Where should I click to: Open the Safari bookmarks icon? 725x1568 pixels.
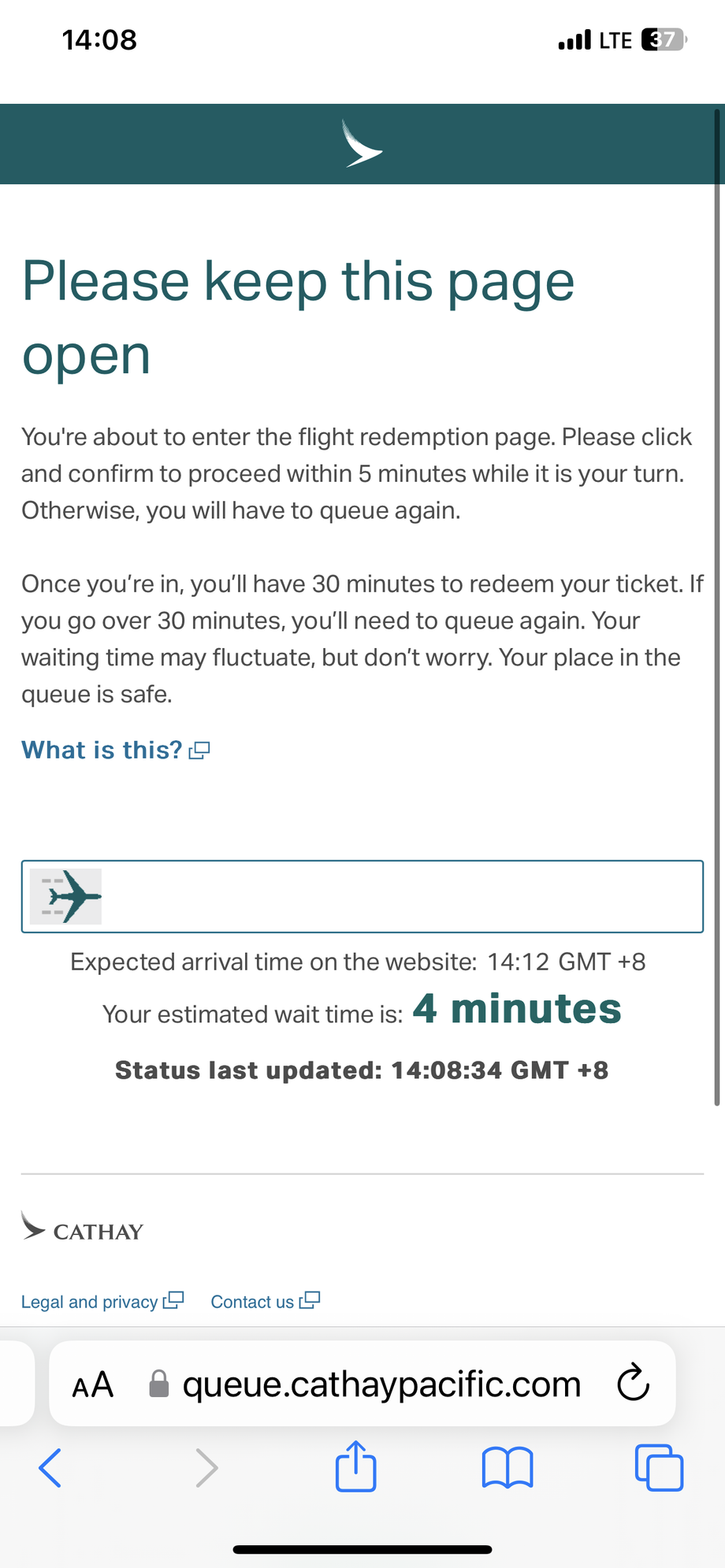point(507,1468)
